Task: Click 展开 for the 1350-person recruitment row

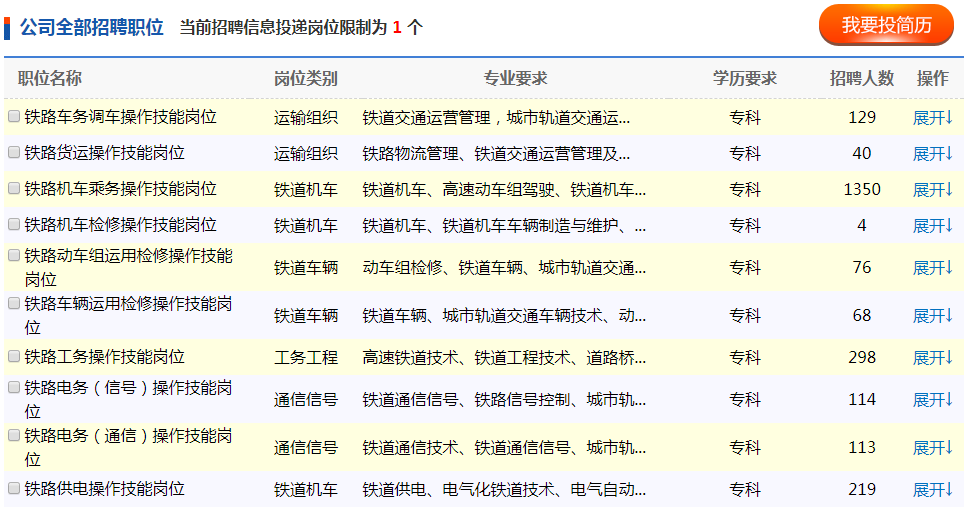Action: [932, 190]
